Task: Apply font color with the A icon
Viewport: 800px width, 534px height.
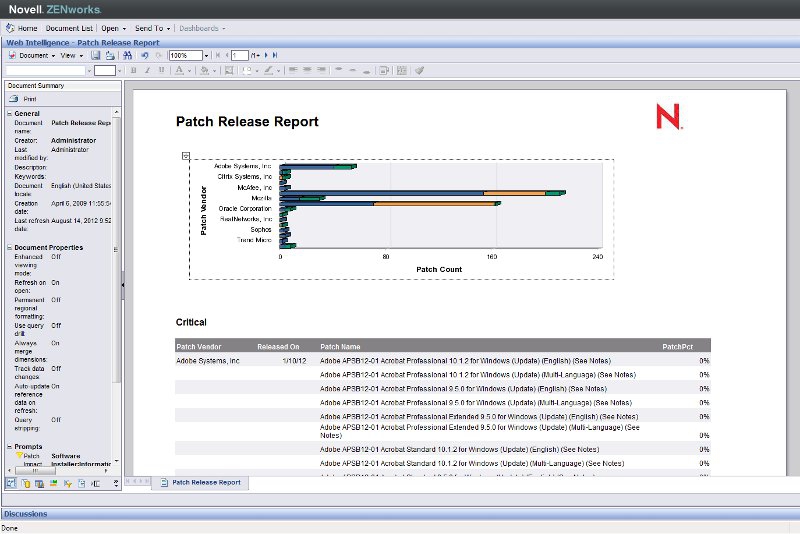Action: pos(179,70)
